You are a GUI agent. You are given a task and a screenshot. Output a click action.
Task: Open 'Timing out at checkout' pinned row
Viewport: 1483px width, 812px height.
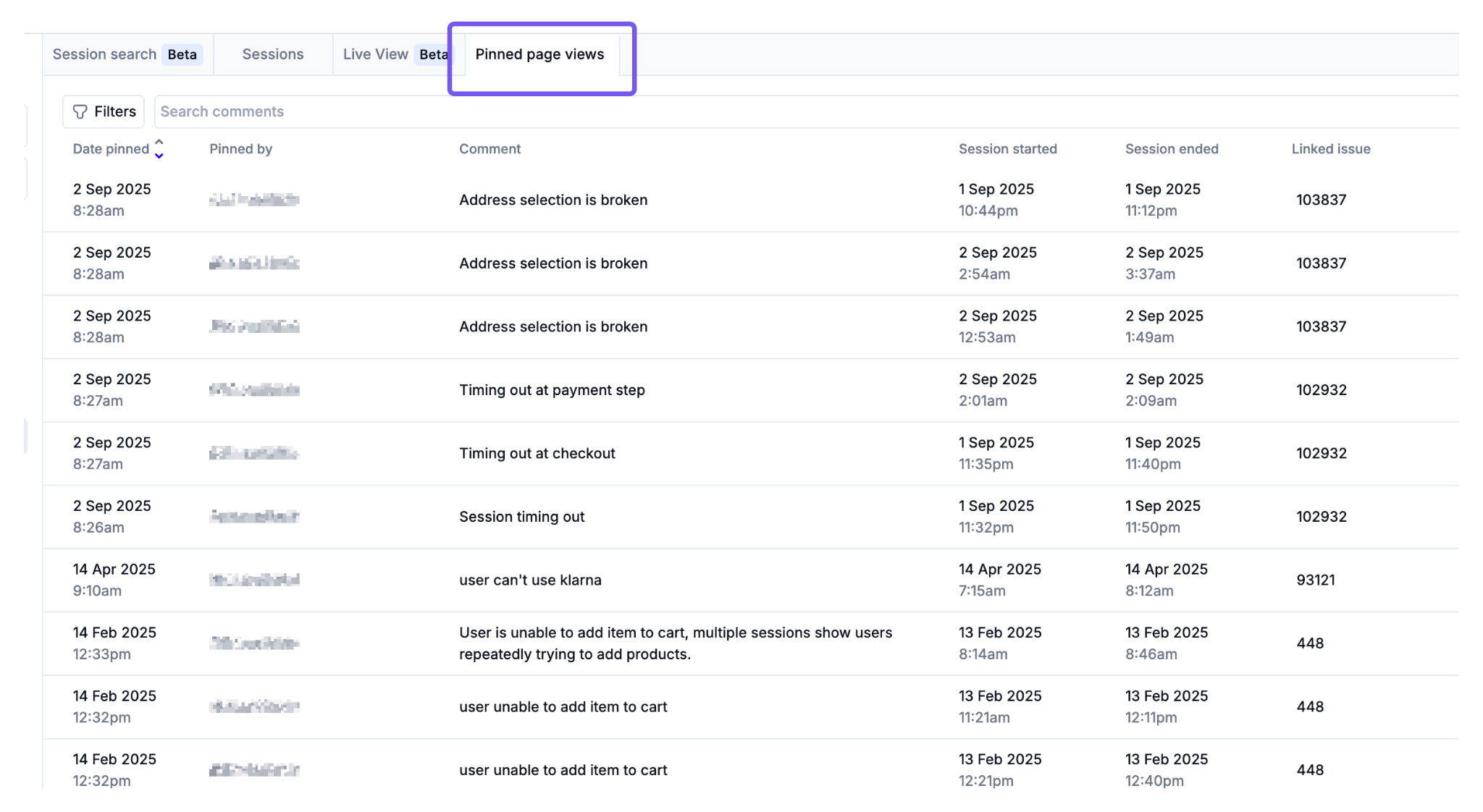pyautogui.click(x=537, y=453)
